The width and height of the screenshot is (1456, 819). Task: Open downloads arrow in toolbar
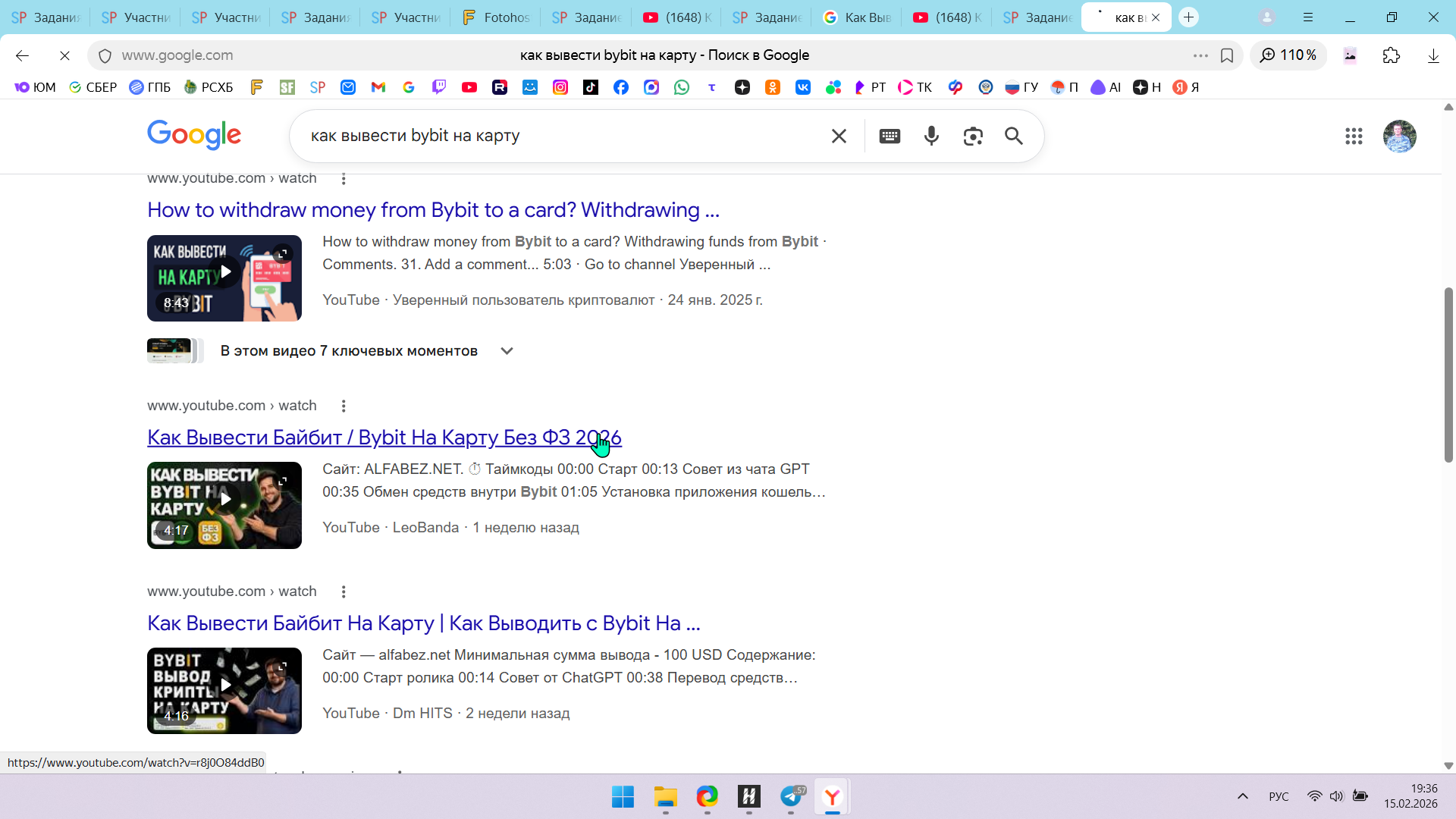click(x=1433, y=55)
